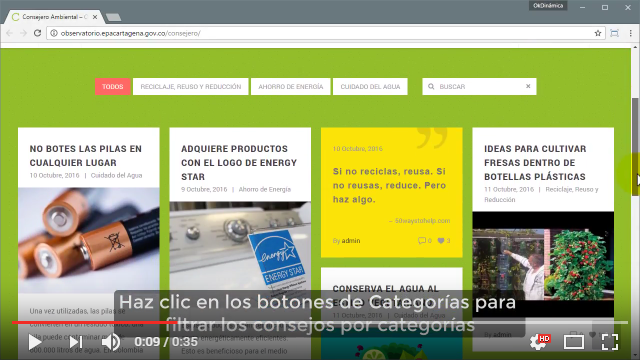Play the video with the play button
Image resolution: width=640 pixels, height=360 pixels.
(x=35, y=342)
